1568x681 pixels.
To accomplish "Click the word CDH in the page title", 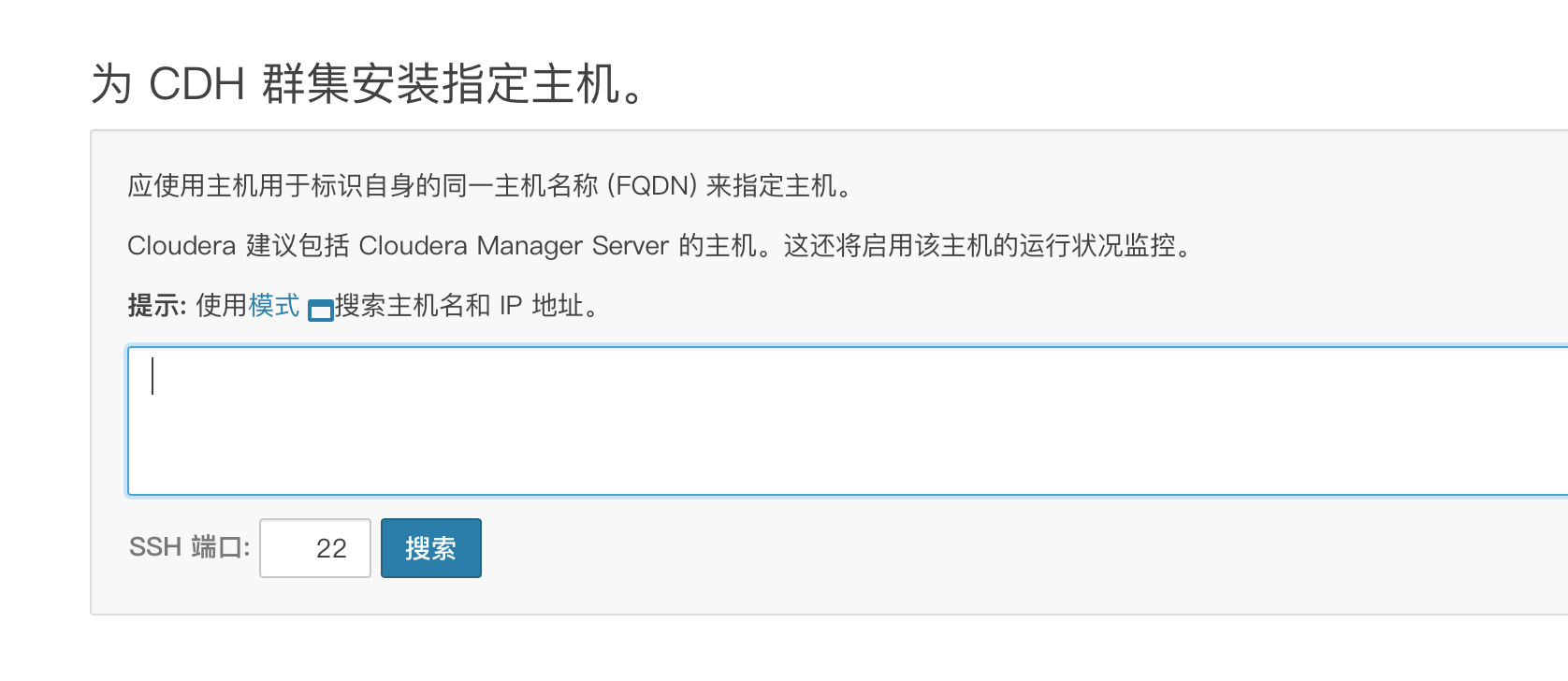I will click(x=196, y=84).
